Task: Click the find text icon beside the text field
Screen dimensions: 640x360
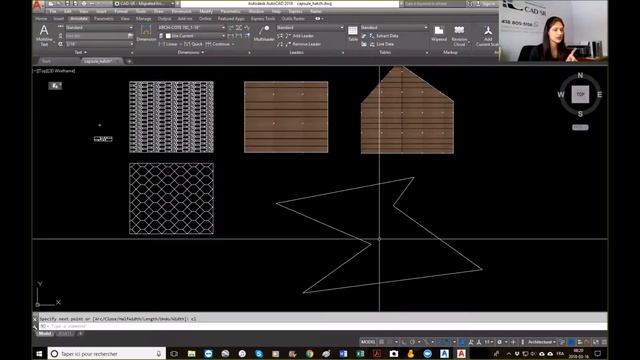Action: click(131, 36)
